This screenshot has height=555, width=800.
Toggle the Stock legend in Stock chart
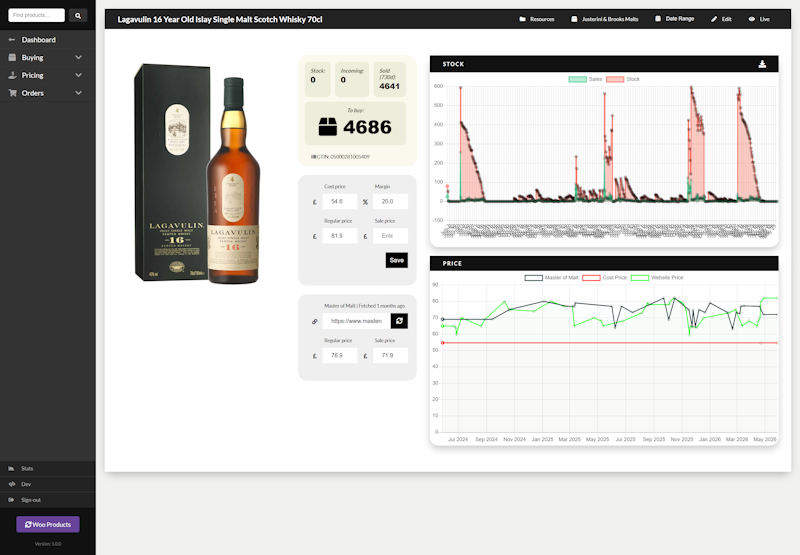pyautogui.click(x=623, y=79)
